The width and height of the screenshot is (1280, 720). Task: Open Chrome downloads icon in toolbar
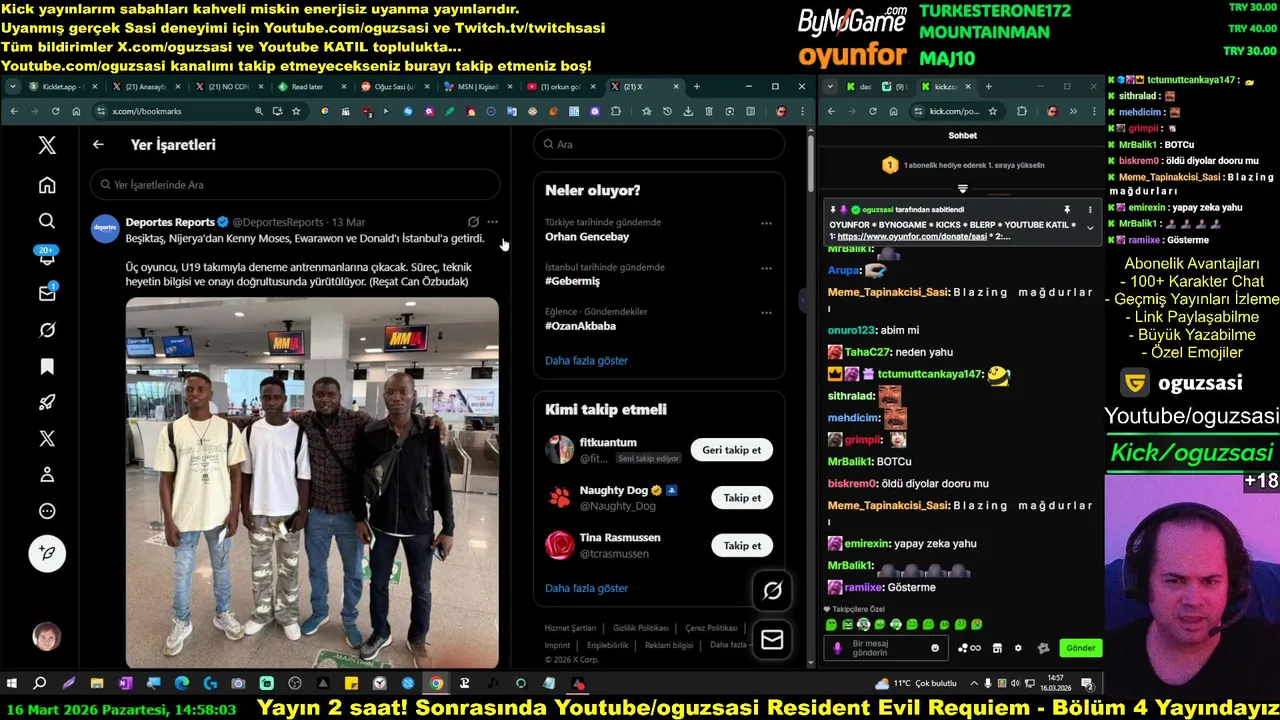point(688,111)
